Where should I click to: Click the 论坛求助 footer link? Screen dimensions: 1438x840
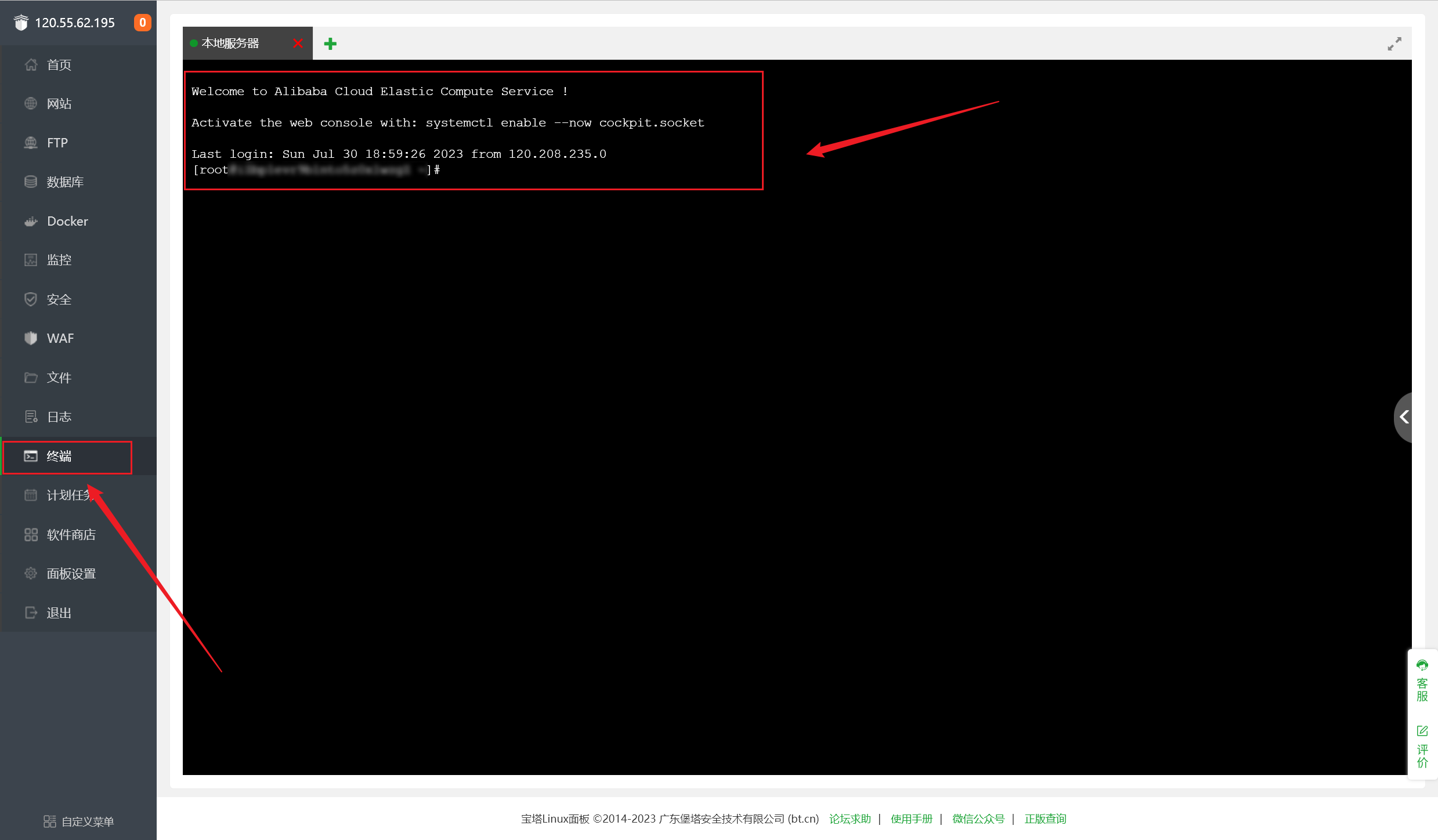coord(850,819)
